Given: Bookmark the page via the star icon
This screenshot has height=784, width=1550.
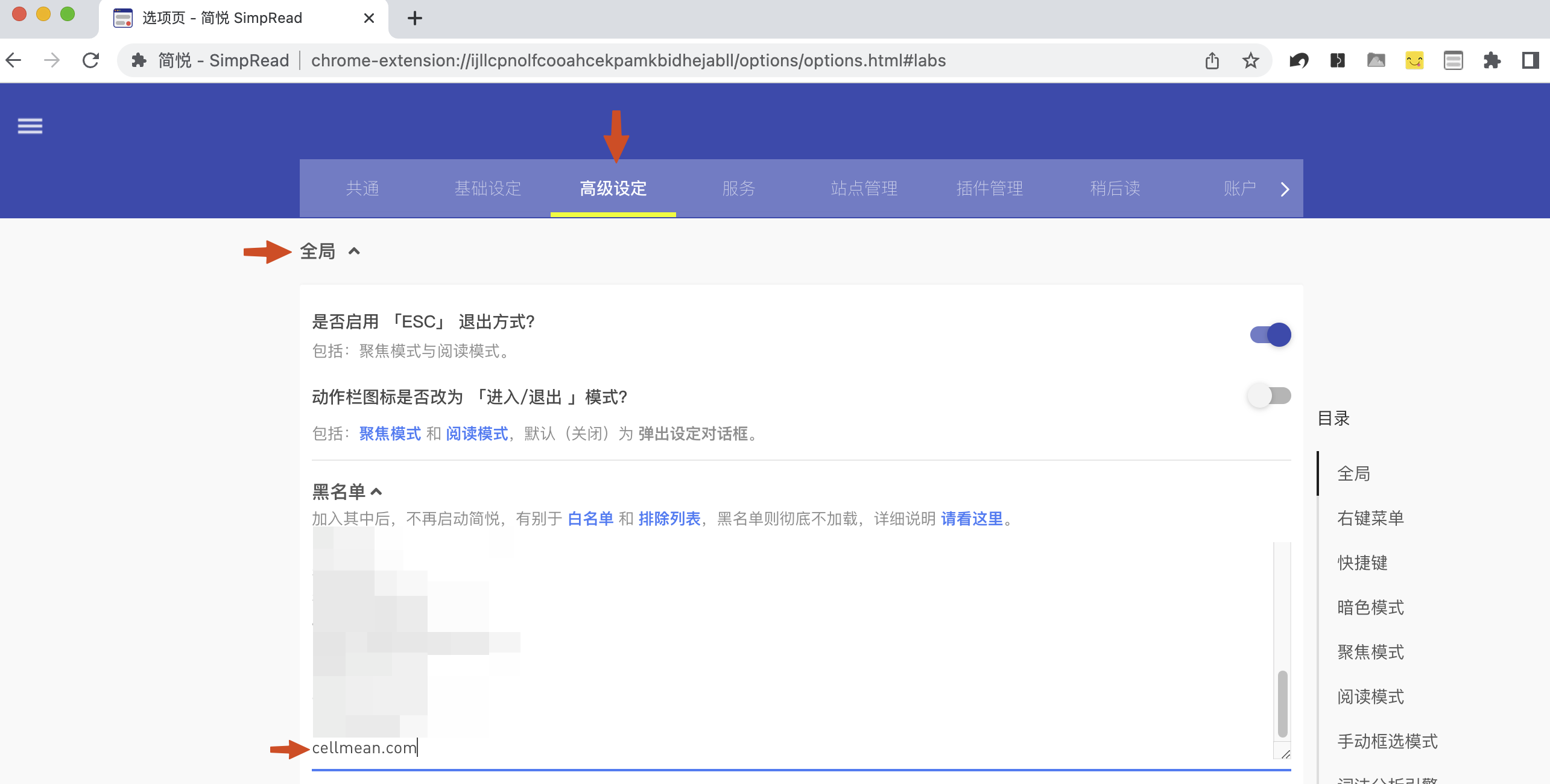Looking at the screenshot, I should (x=1250, y=60).
